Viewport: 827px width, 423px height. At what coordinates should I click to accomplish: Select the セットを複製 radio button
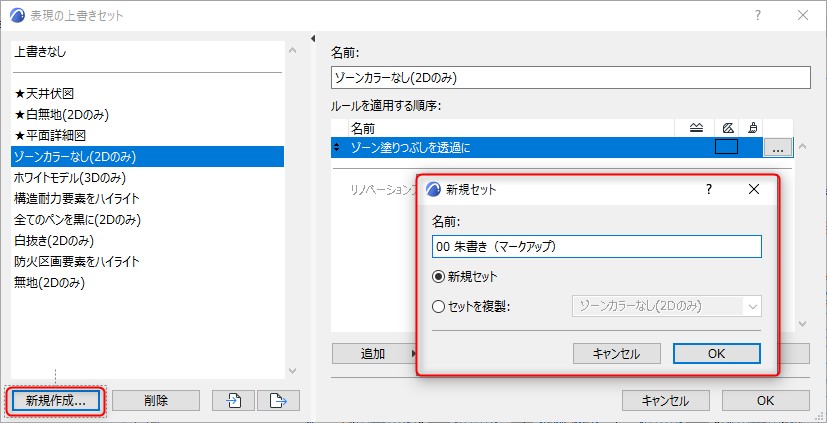coord(438,306)
